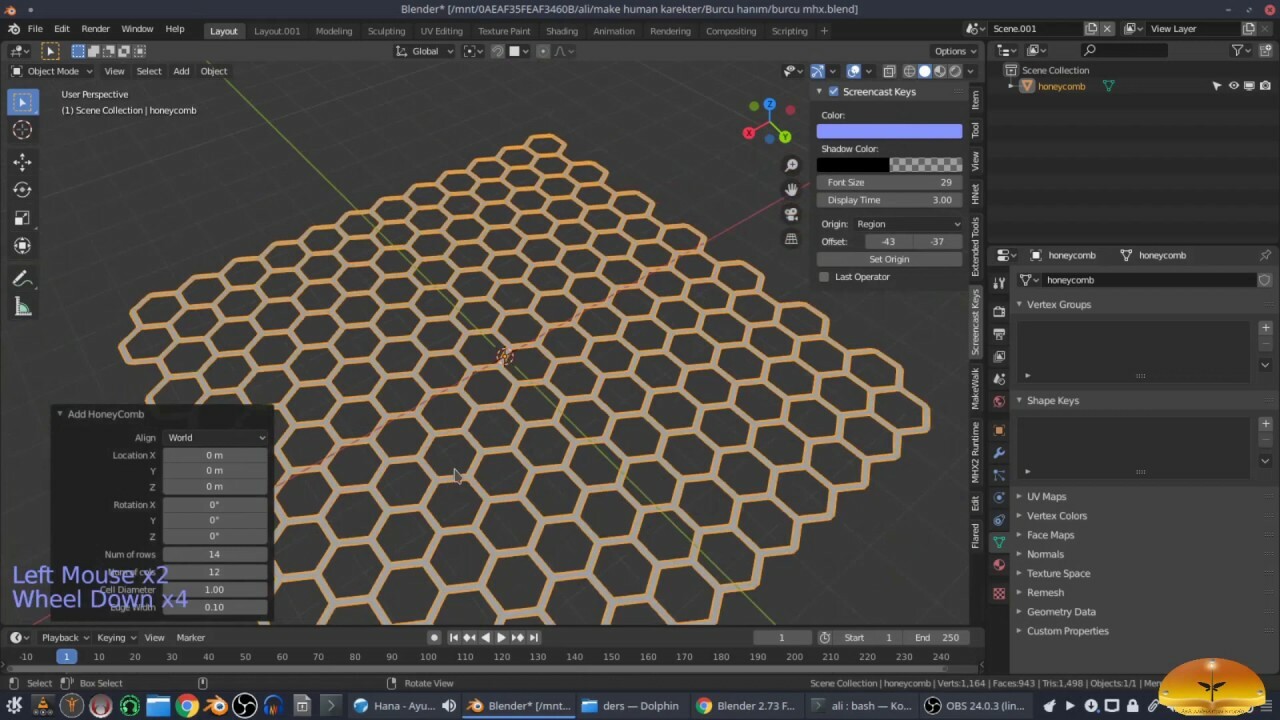
Task: Select the Move tool in the toolbar
Action: (x=22, y=161)
